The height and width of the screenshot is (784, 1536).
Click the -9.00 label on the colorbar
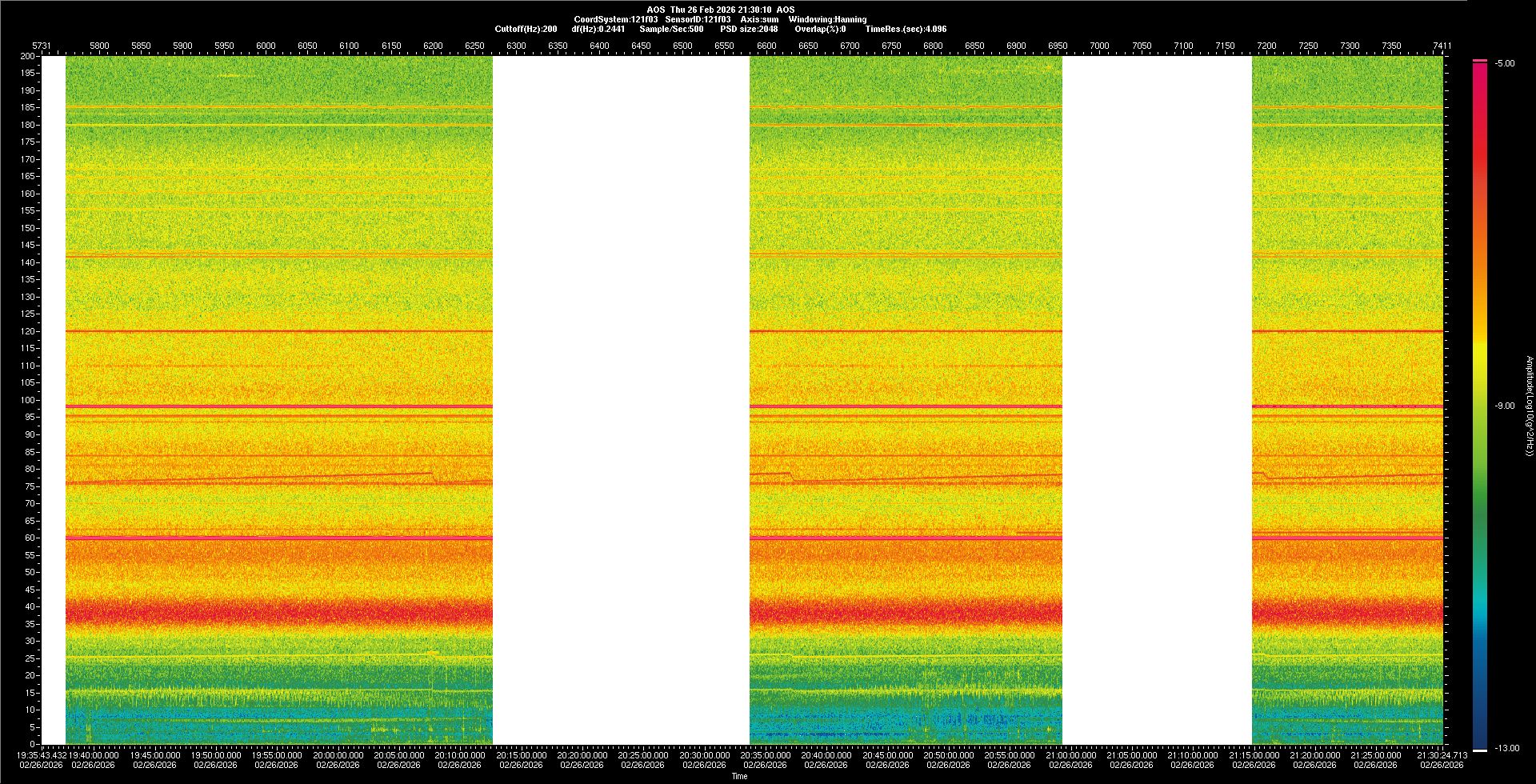pos(1504,406)
